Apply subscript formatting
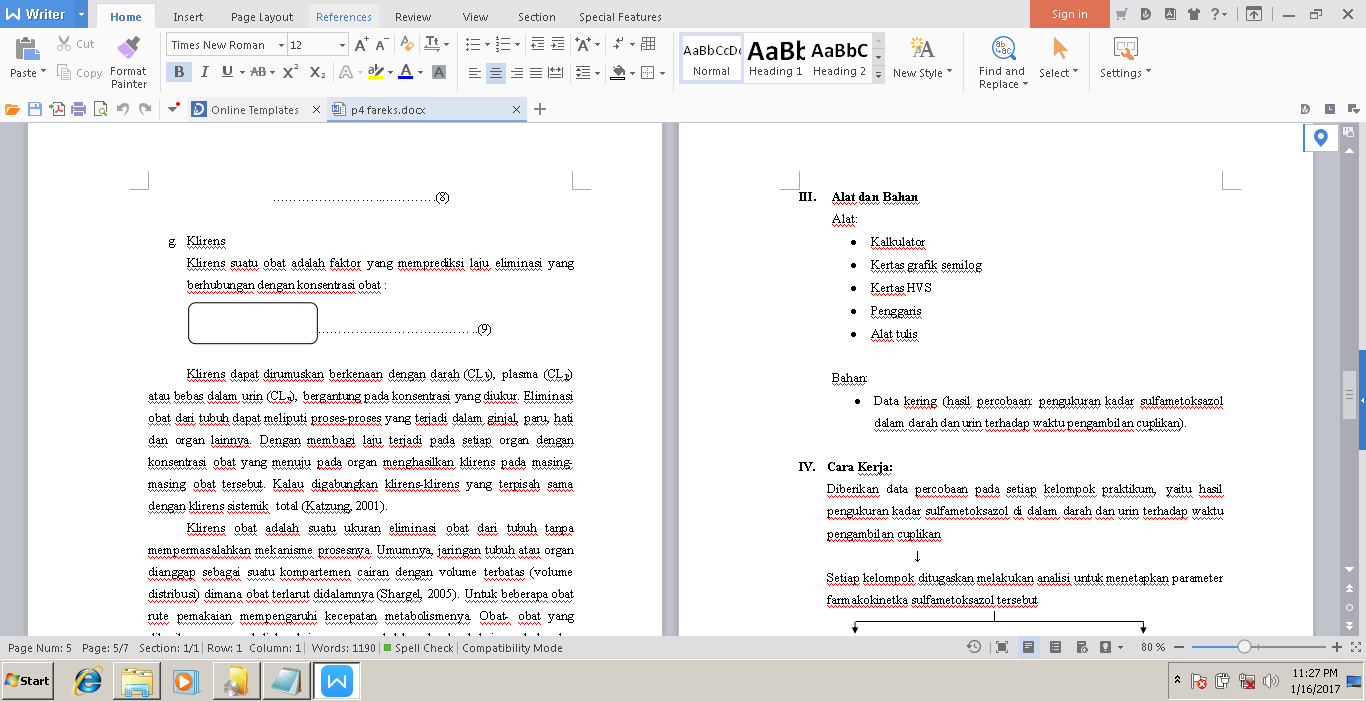The image size is (1366, 702). click(317, 72)
